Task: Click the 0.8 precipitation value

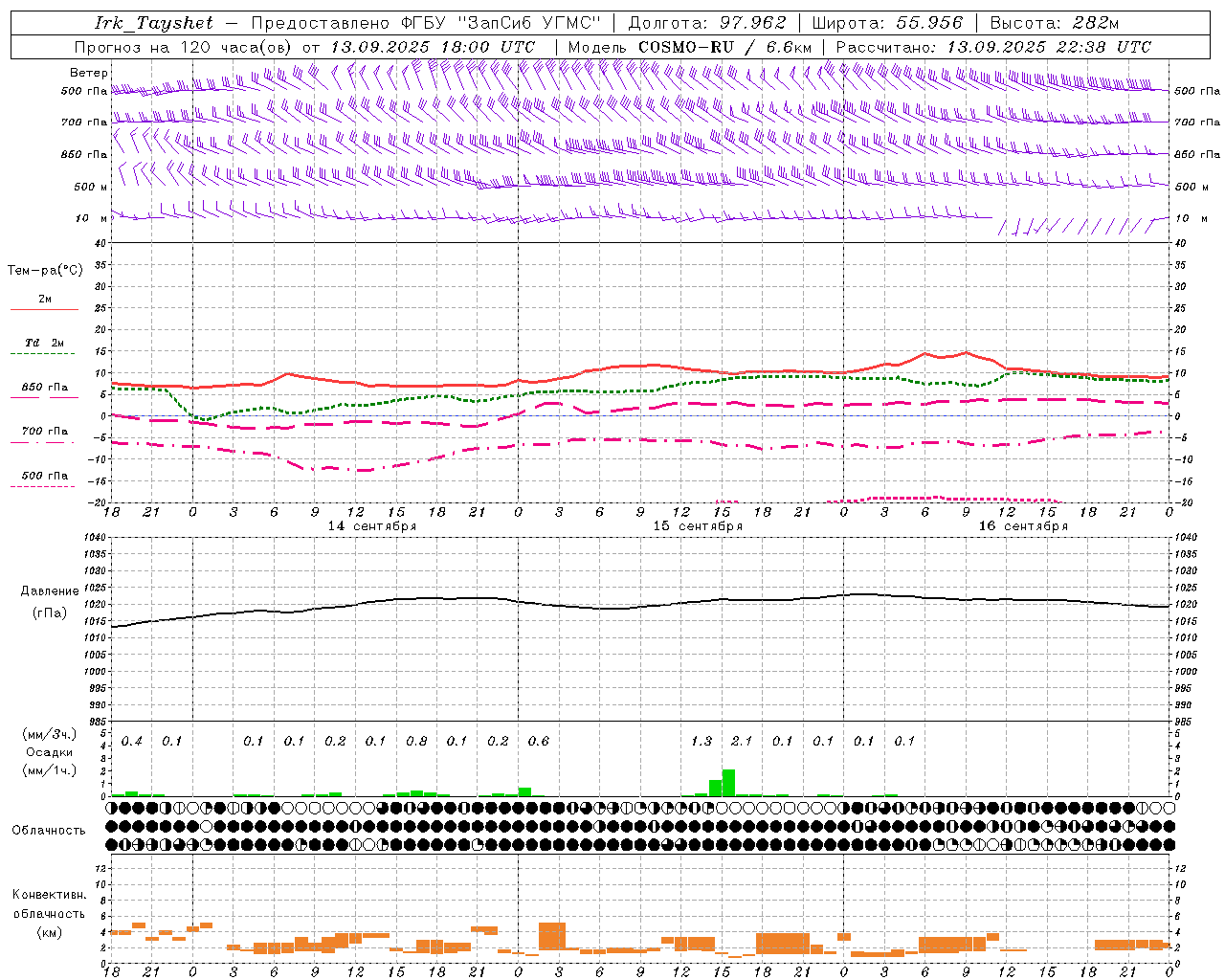Action: 416,741
